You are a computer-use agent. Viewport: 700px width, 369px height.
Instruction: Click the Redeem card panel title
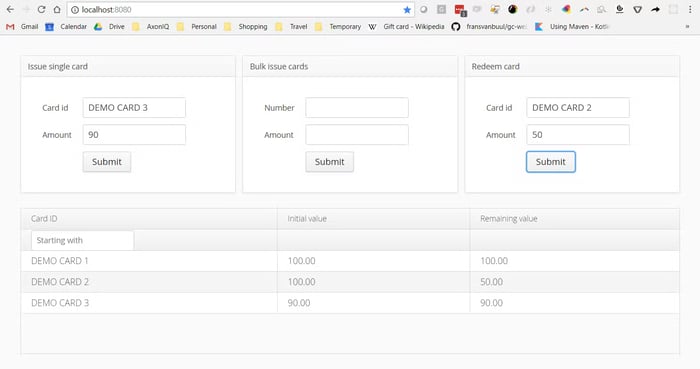[496, 66]
